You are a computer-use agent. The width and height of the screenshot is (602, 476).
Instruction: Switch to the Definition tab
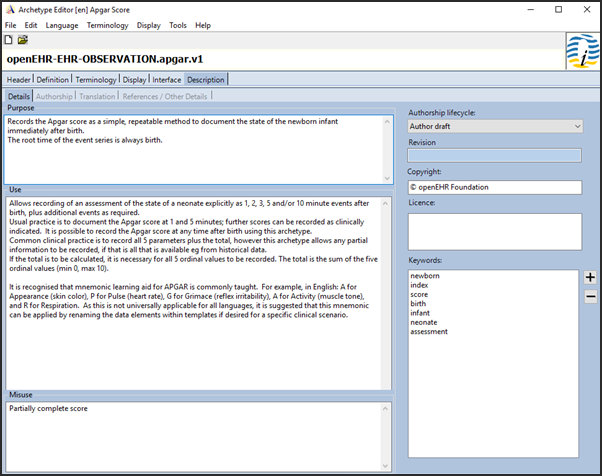53,80
